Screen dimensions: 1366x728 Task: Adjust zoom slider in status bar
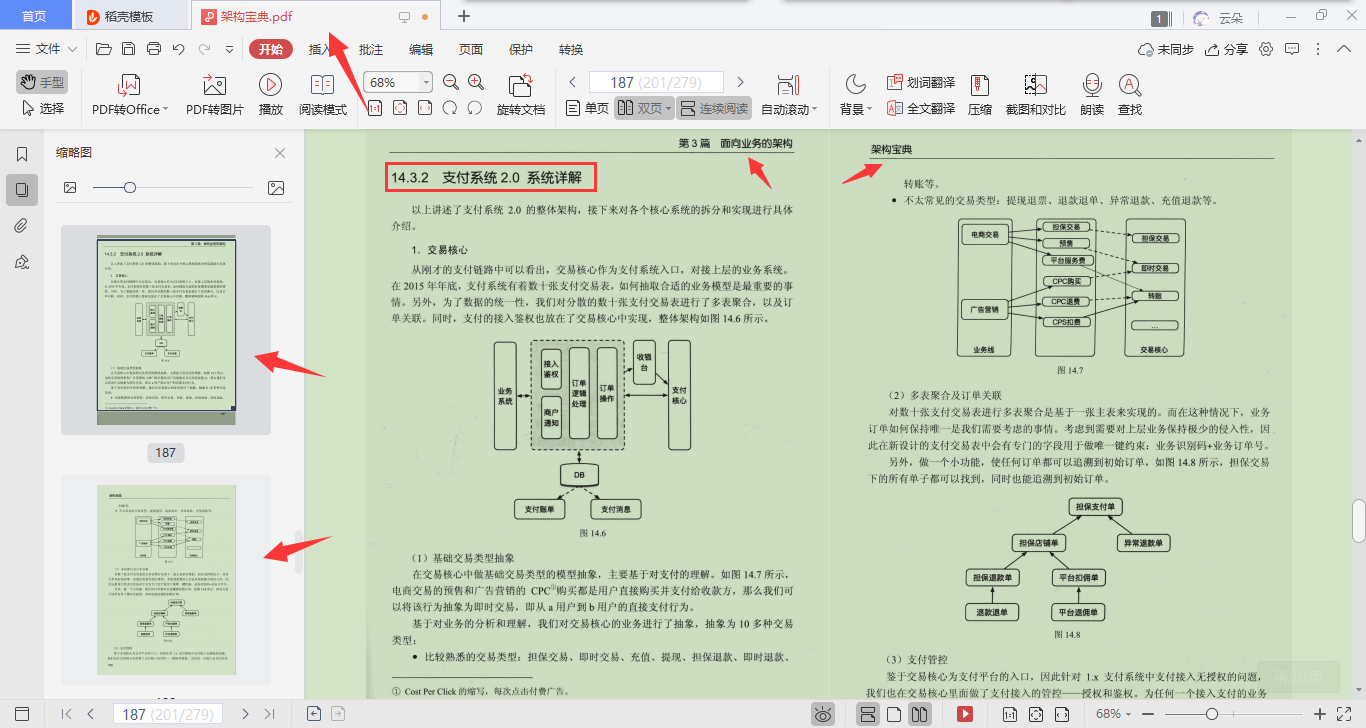pos(1212,714)
